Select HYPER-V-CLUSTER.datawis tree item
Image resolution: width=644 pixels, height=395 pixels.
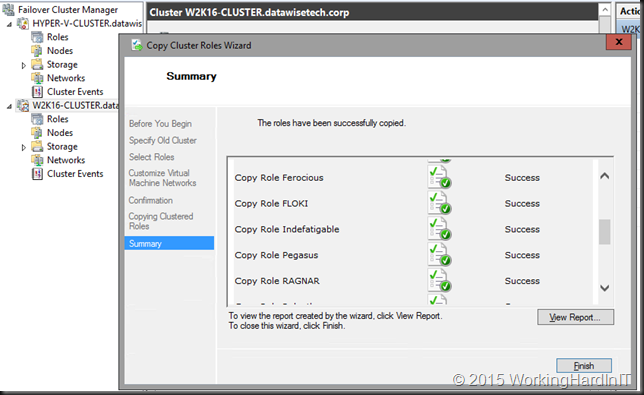pyautogui.click(x=87, y=23)
